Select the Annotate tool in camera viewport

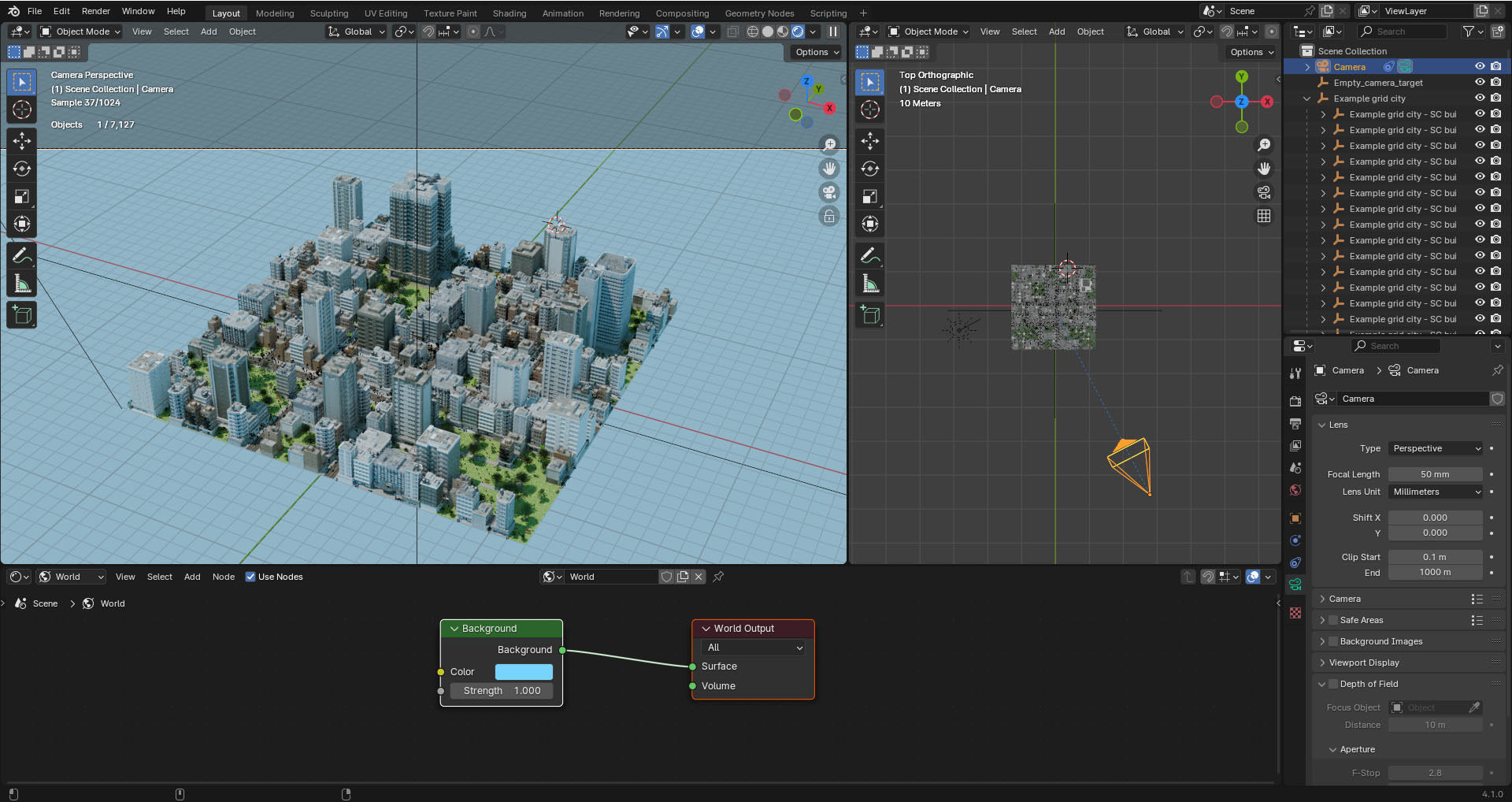click(22, 255)
